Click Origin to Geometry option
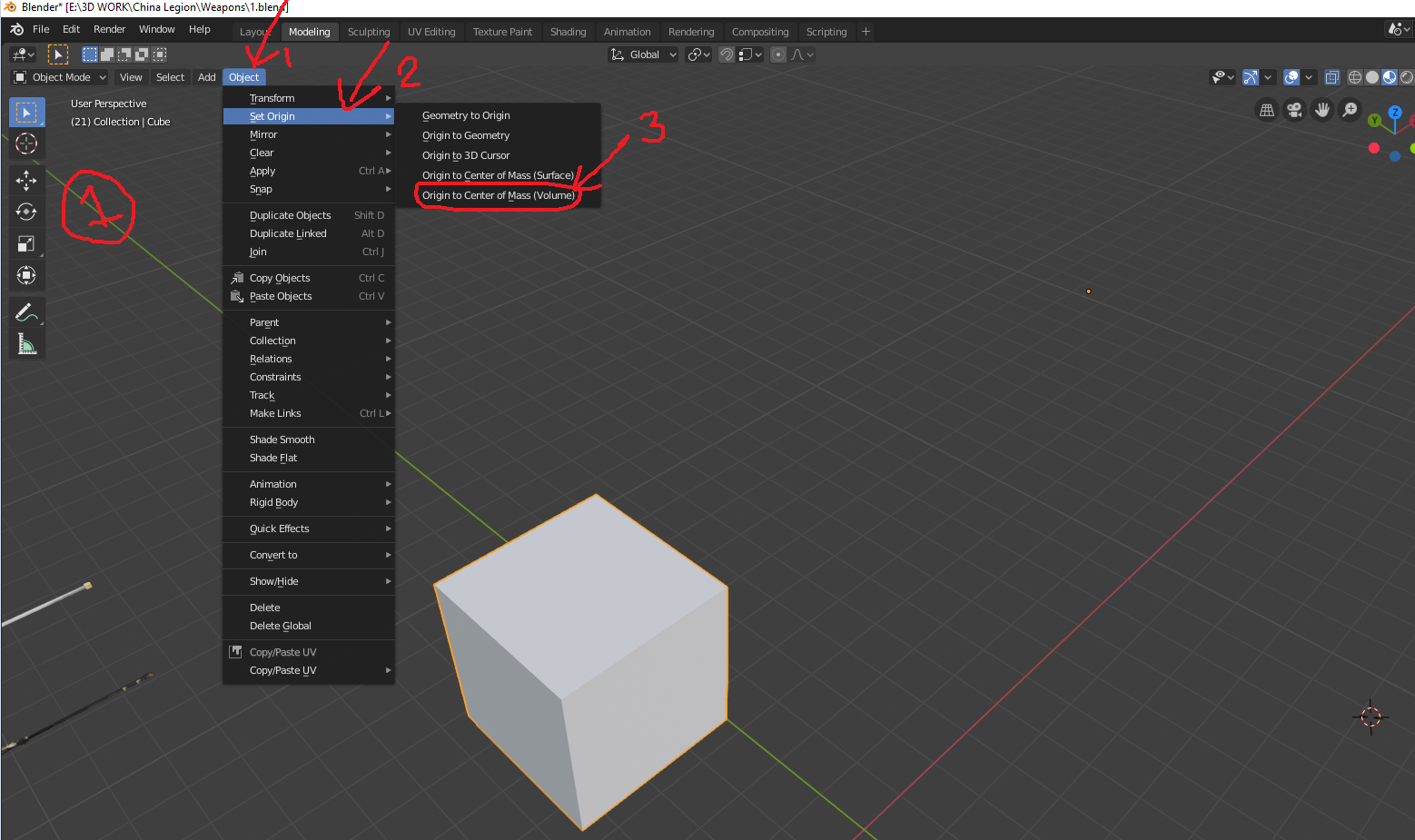Screen dimensions: 1415x840 (465, 134)
